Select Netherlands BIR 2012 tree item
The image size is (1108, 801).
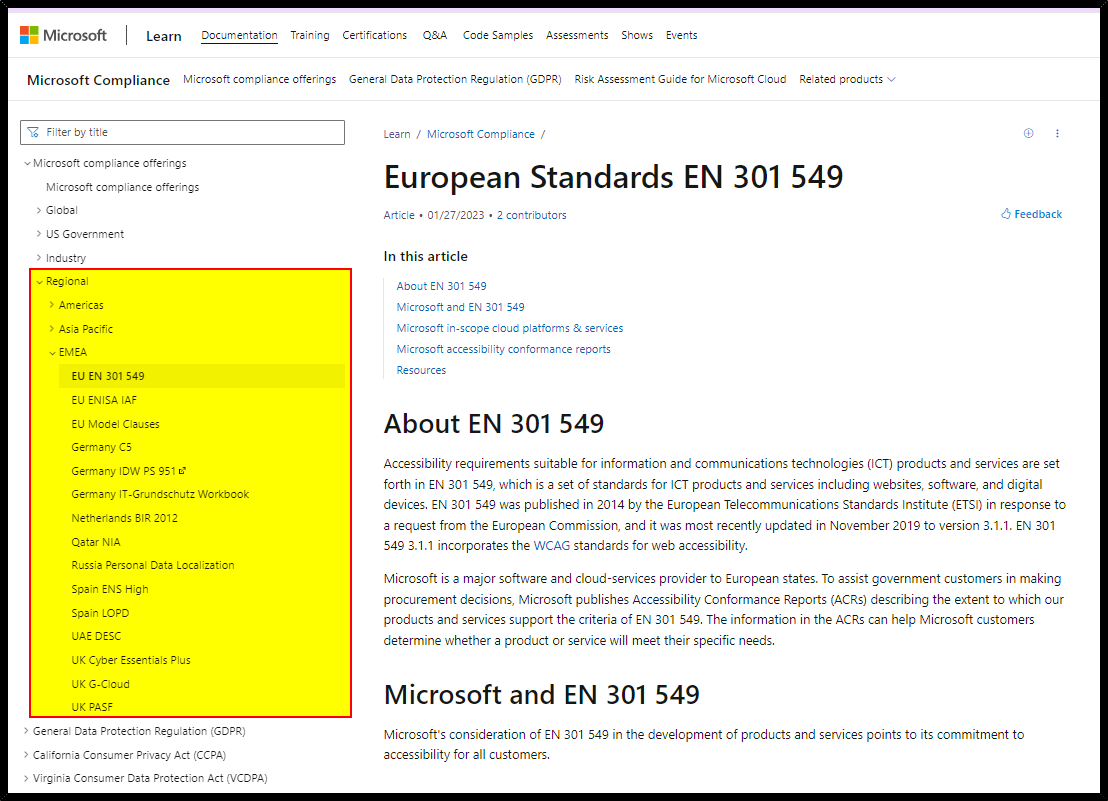tap(124, 518)
